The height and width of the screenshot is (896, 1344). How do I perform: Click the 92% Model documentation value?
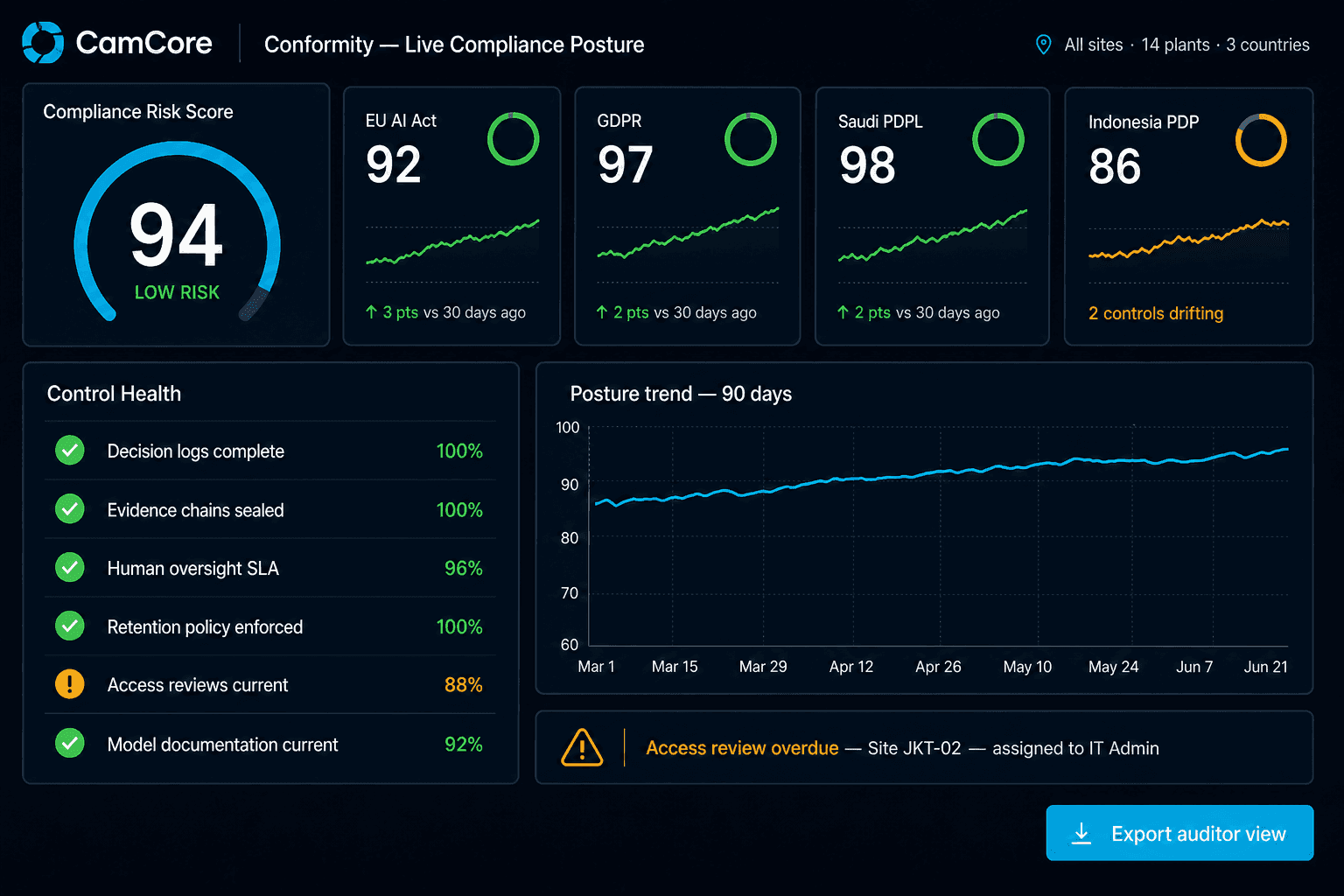pyautogui.click(x=464, y=744)
